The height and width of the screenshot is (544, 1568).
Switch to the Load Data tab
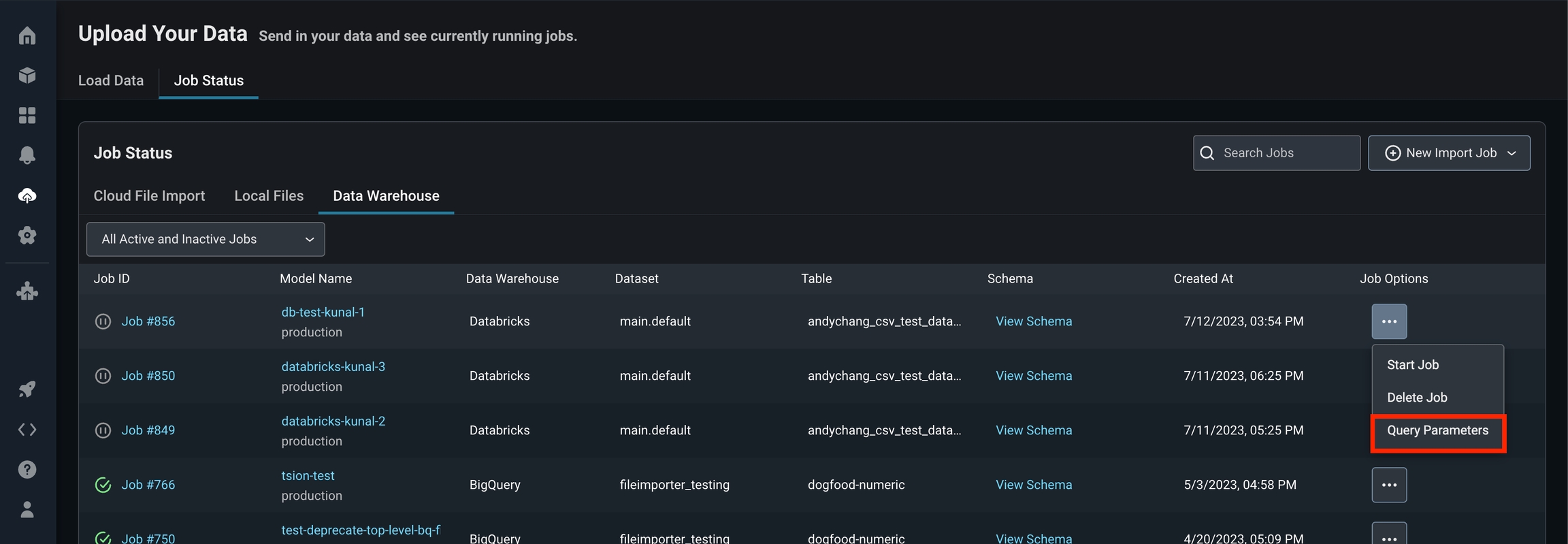(111, 80)
